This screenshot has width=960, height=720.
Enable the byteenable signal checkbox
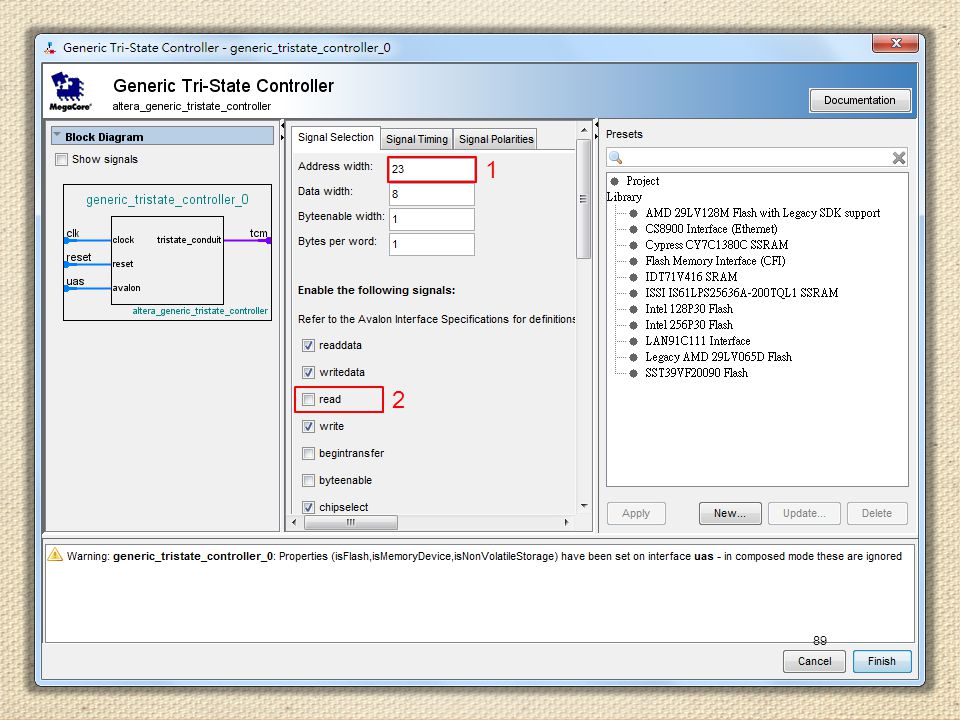click(x=309, y=480)
